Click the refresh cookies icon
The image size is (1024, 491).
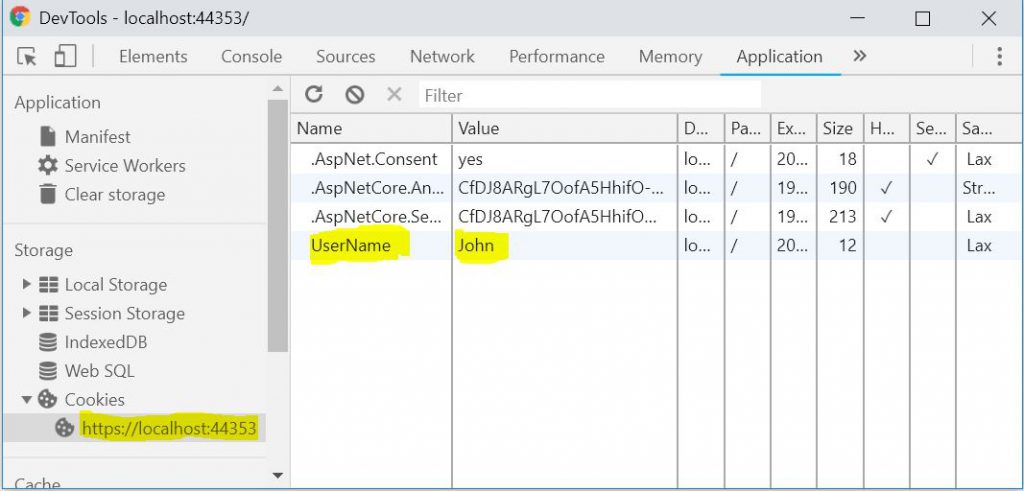tap(314, 95)
